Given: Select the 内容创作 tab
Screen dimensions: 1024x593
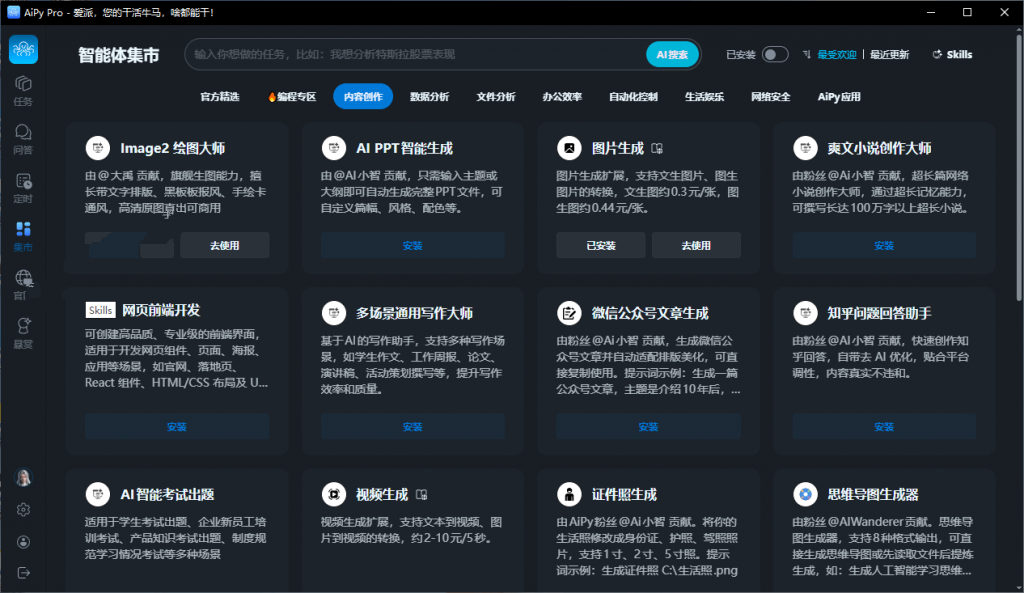Looking at the screenshot, I should (363, 97).
